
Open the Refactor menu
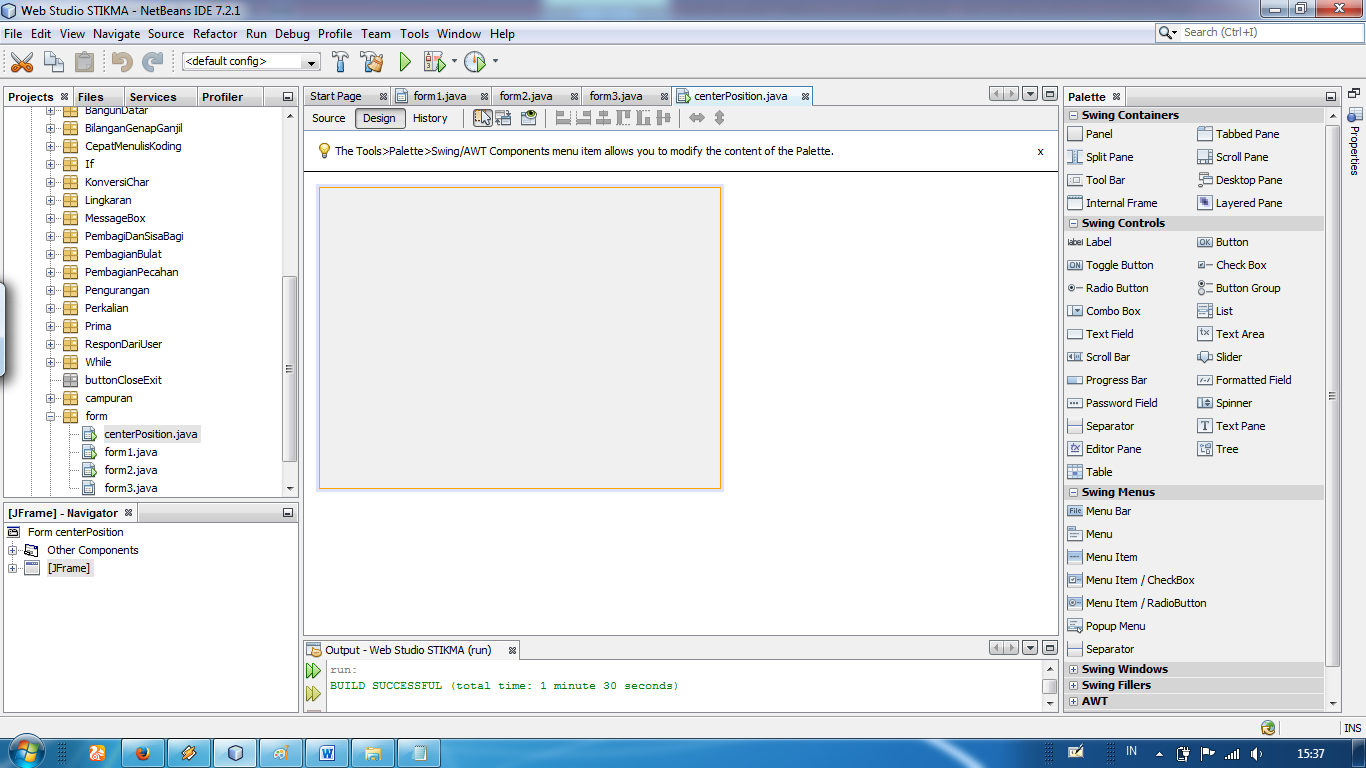(215, 33)
